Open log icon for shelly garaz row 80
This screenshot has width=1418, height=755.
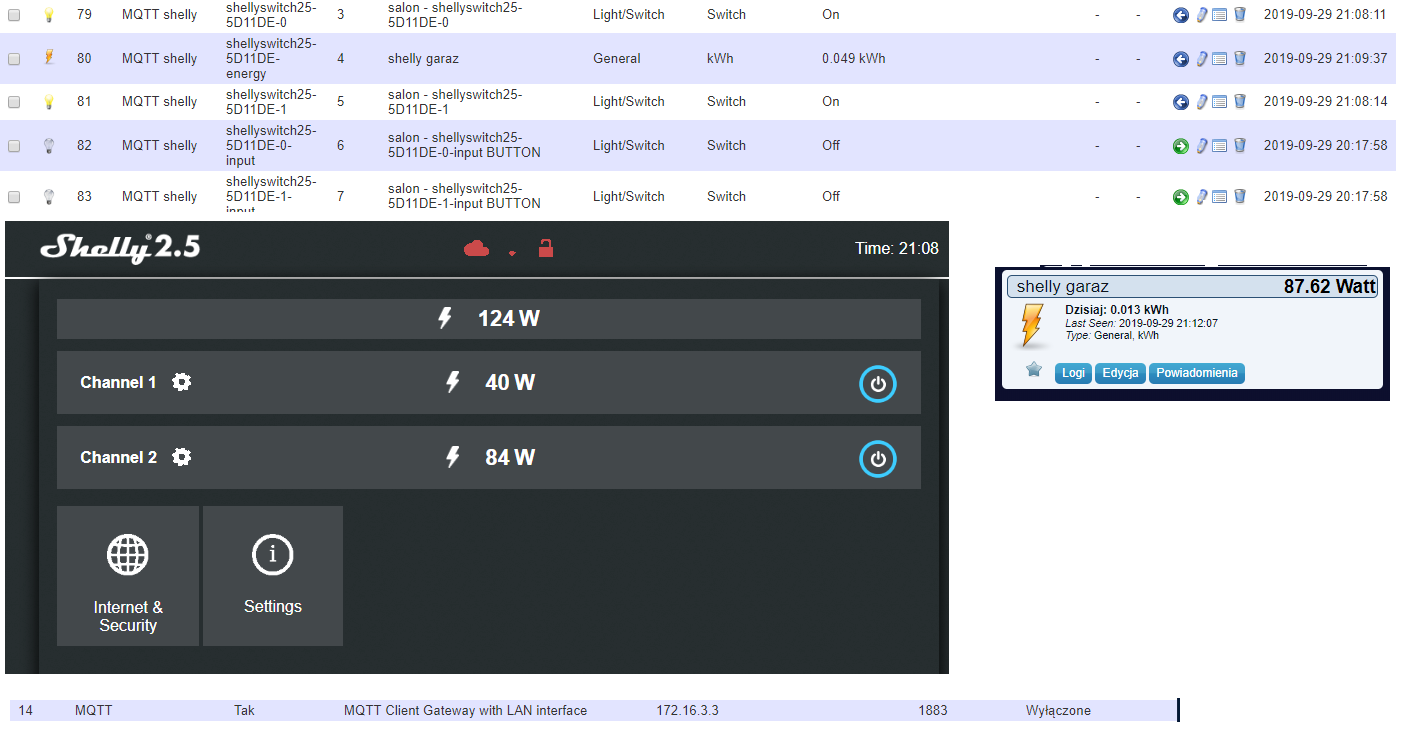1219,59
